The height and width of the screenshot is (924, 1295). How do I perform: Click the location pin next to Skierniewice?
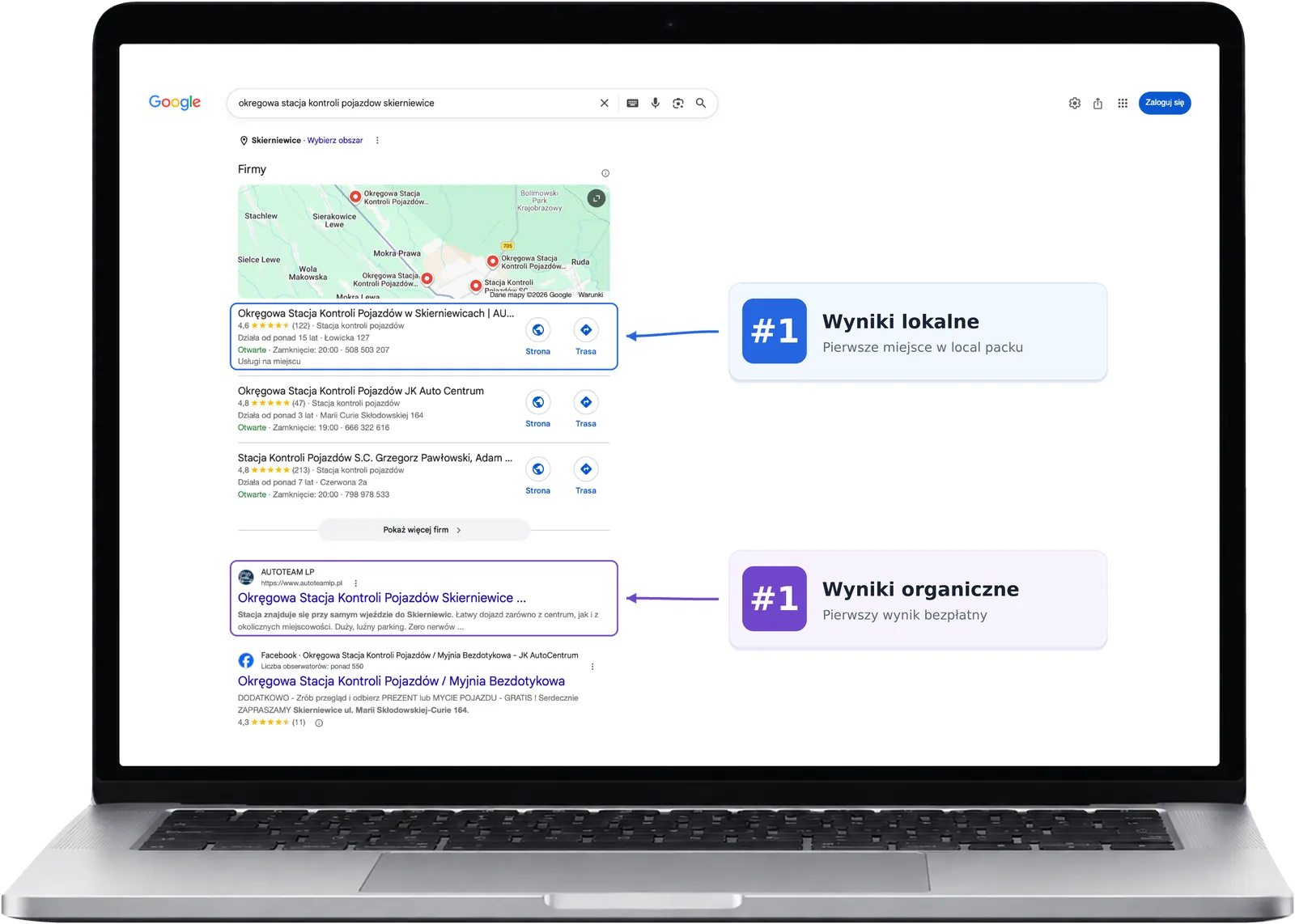pyautogui.click(x=244, y=141)
